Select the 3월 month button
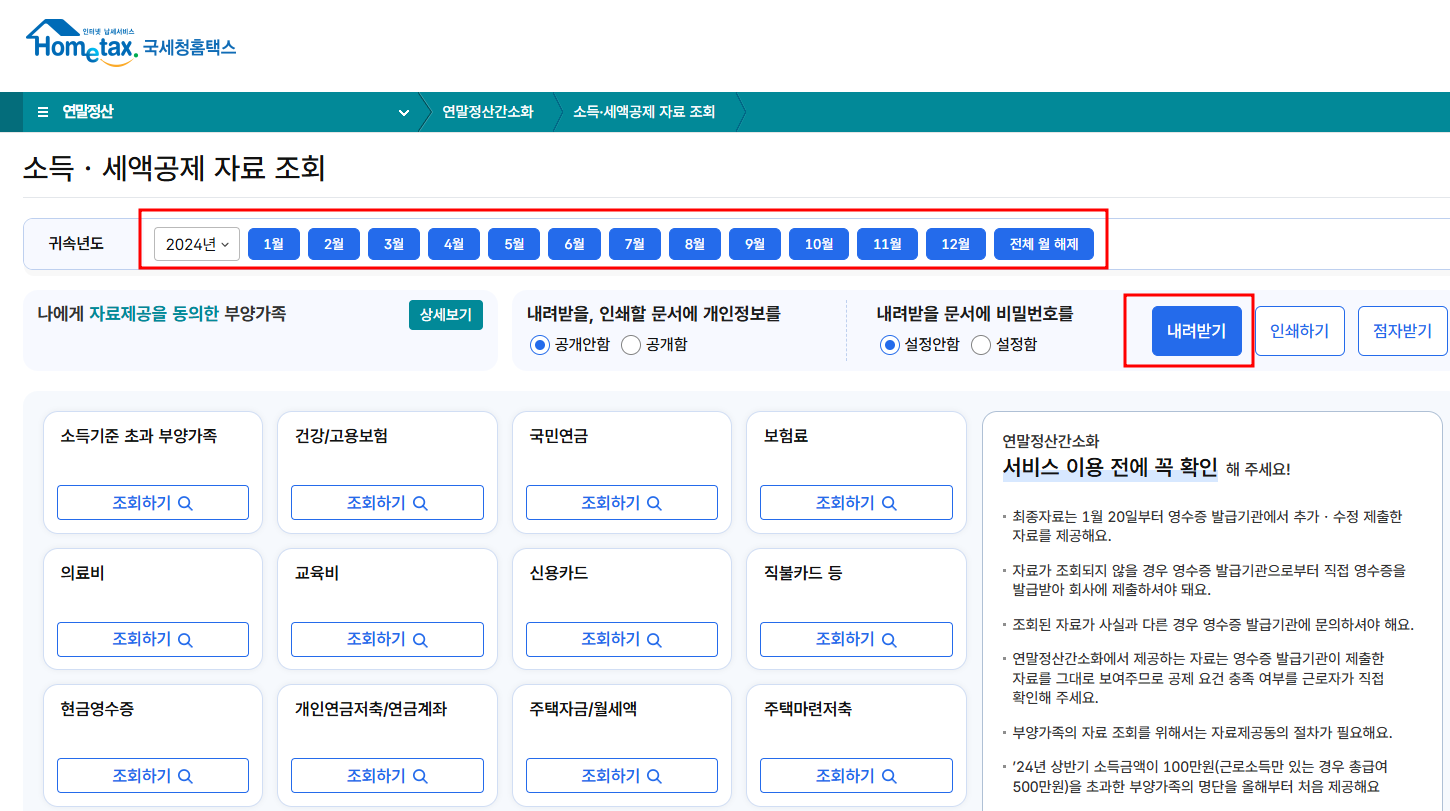Image resolution: width=1450 pixels, height=811 pixels. click(394, 244)
